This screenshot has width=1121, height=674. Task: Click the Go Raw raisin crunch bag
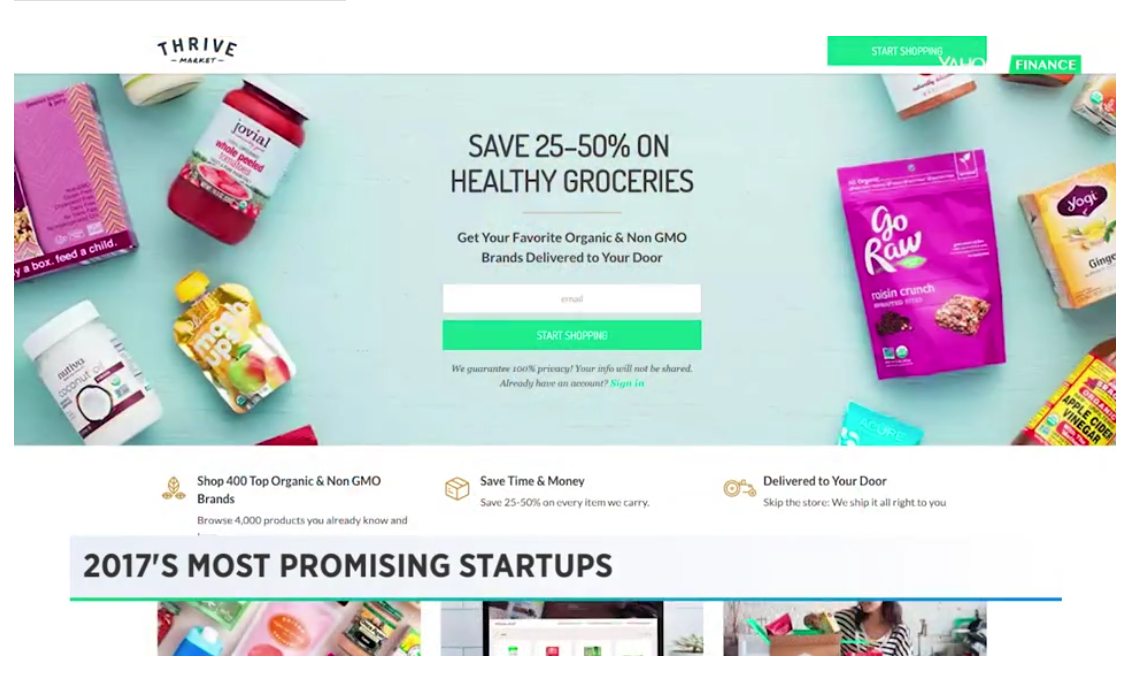[922, 262]
